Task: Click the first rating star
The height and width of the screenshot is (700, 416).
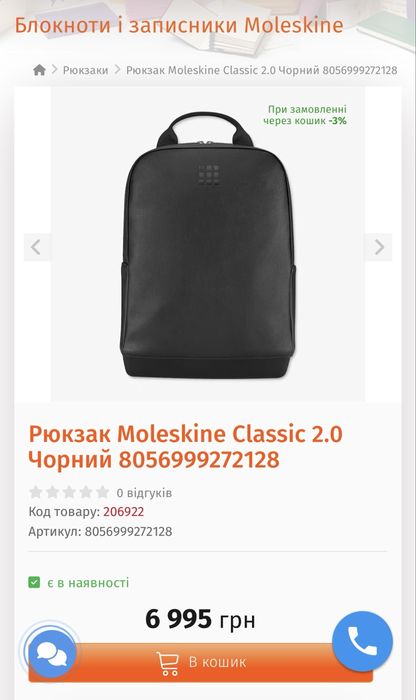Action: pyautogui.click(x=36, y=492)
